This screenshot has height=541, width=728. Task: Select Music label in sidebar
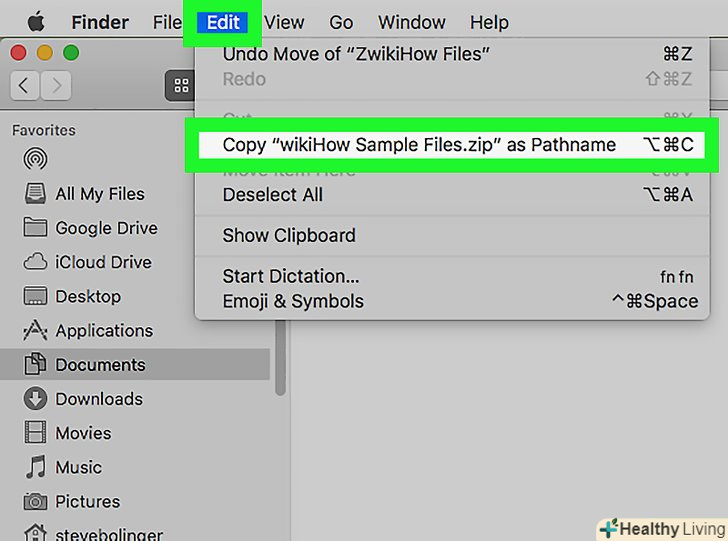pos(78,467)
